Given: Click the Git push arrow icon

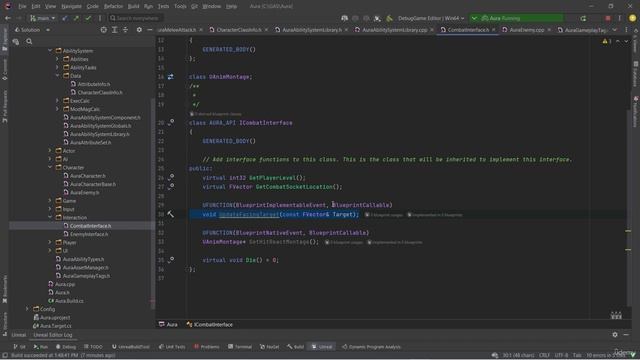Looking at the screenshot, I should click(76, 18).
